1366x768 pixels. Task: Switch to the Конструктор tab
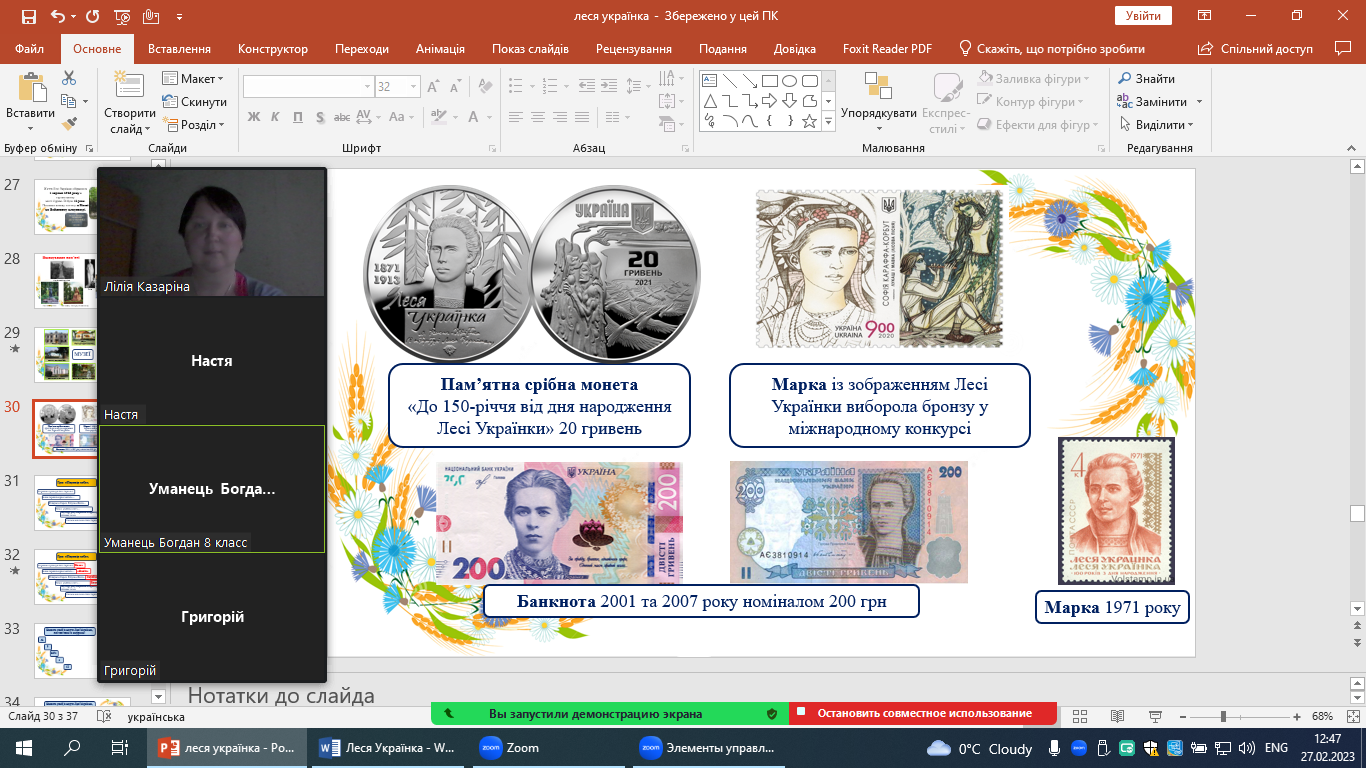(x=273, y=49)
